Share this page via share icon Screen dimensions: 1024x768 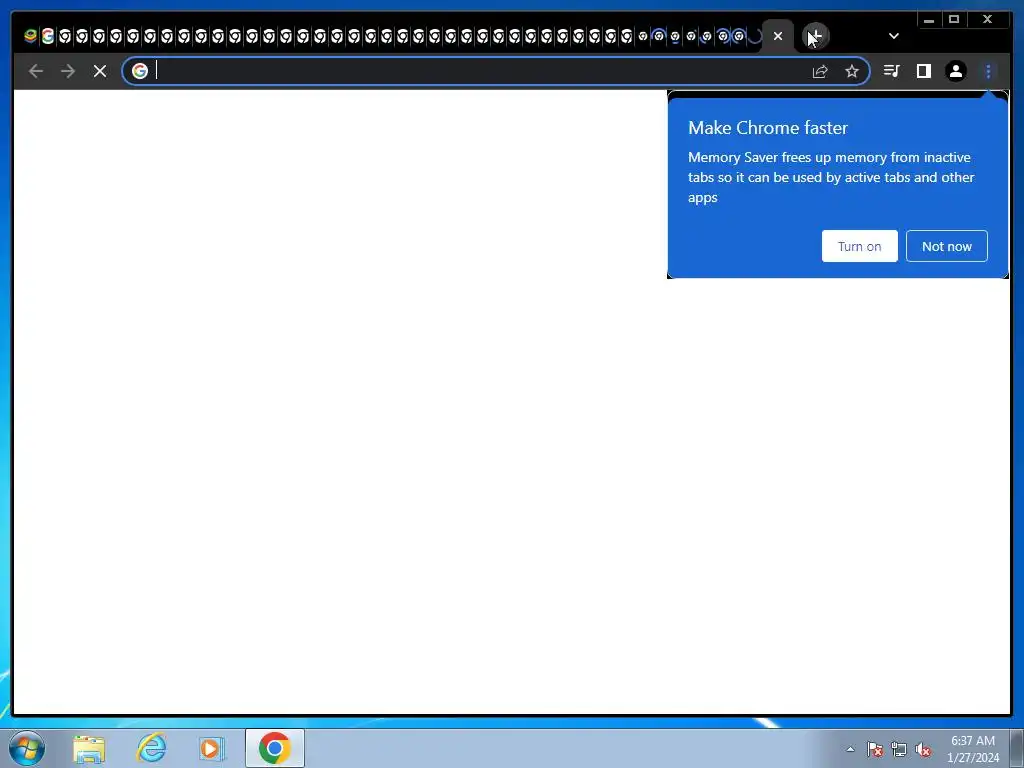[820, 71]
